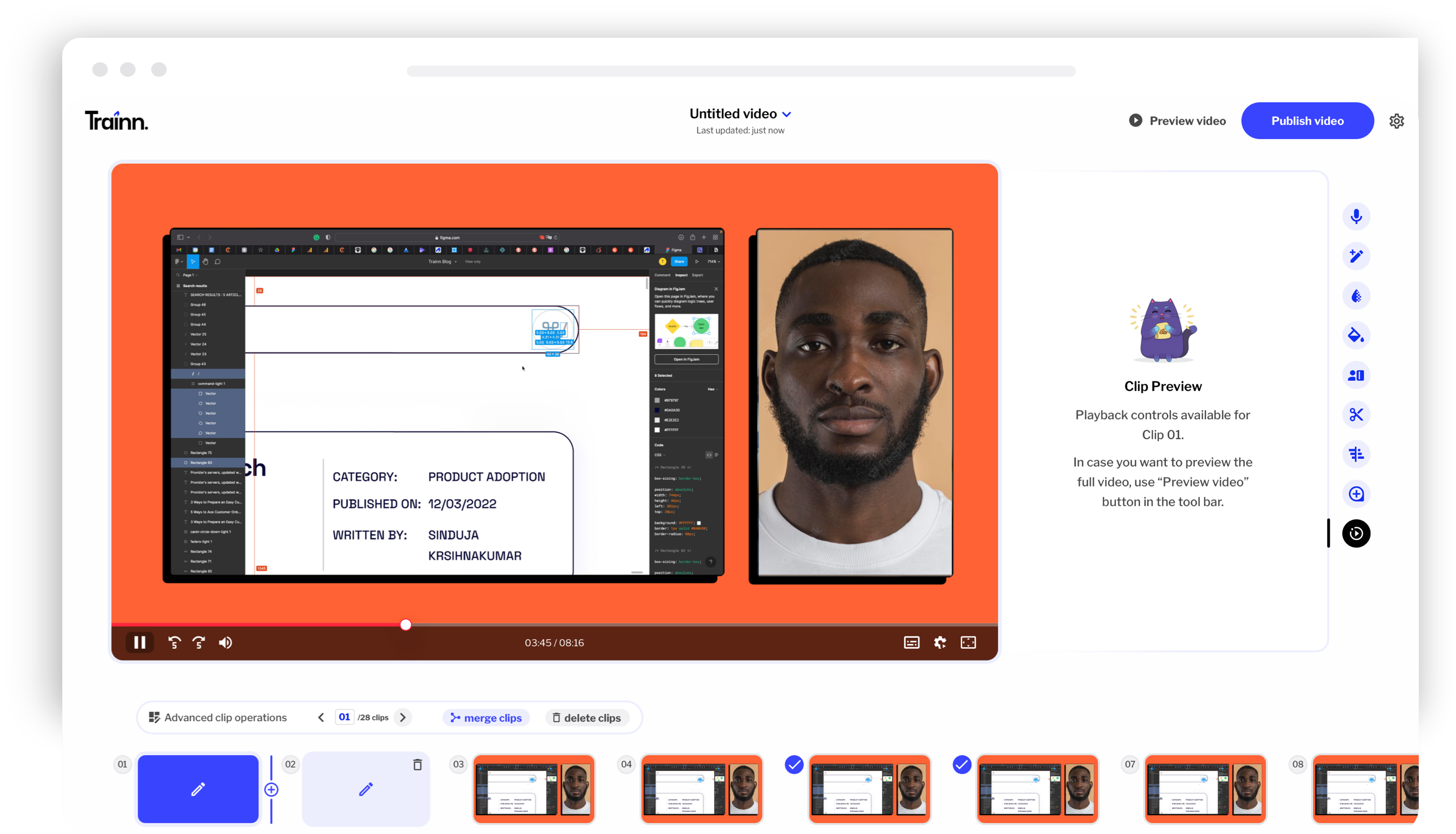
Task: Toggle captions in the video player
Action: [x=911, y=642]
